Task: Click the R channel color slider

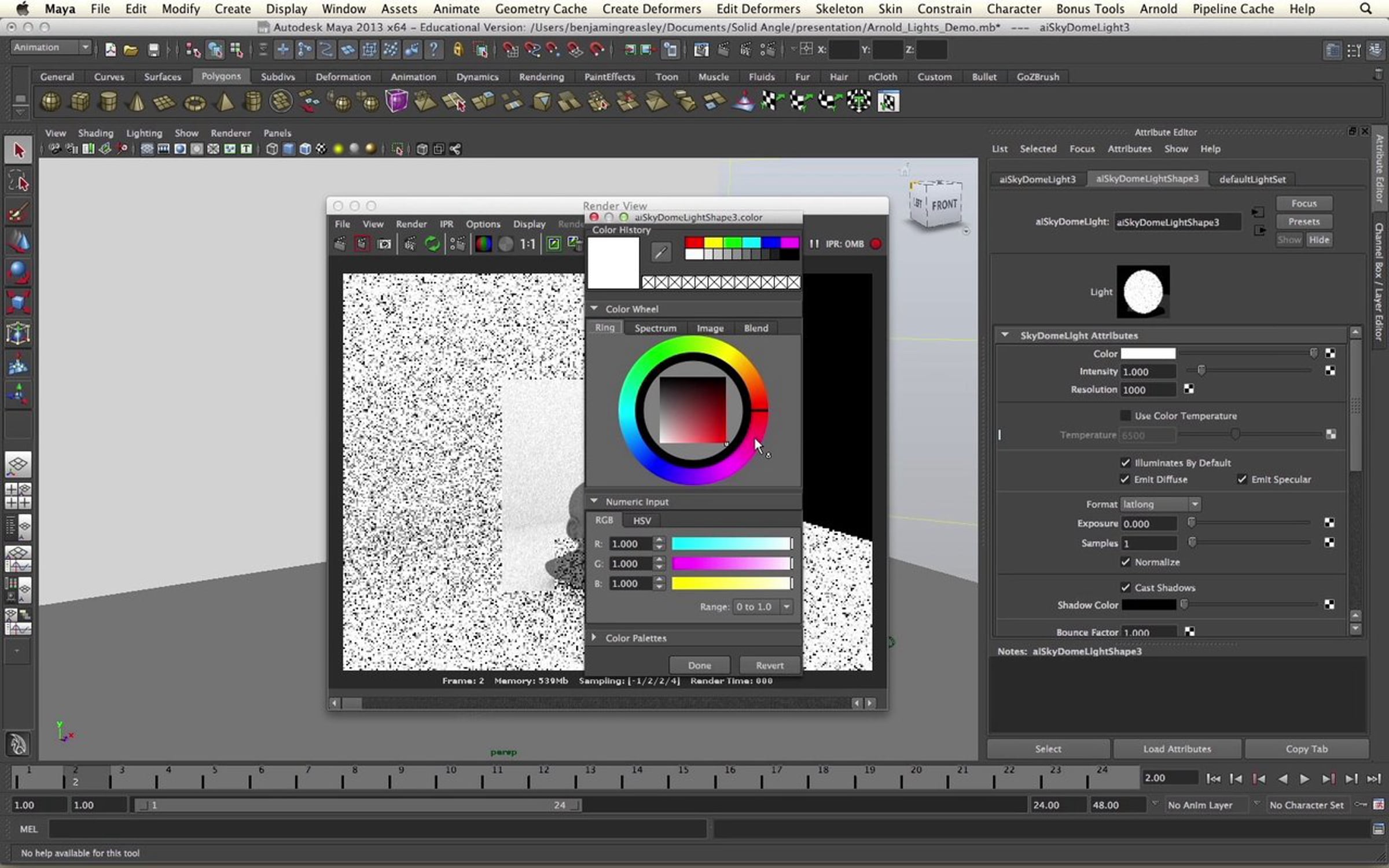Action: tap(732, 544)
